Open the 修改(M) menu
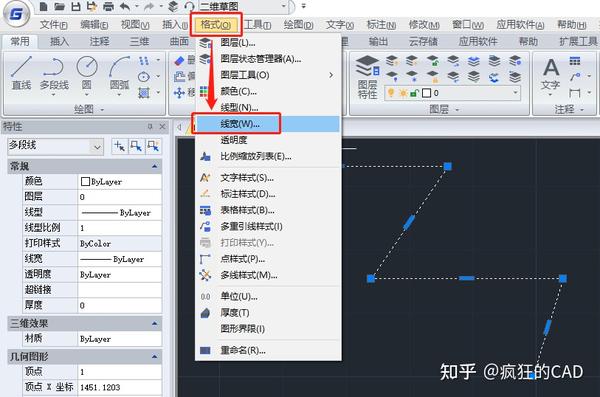 click(x=424, y=25)
